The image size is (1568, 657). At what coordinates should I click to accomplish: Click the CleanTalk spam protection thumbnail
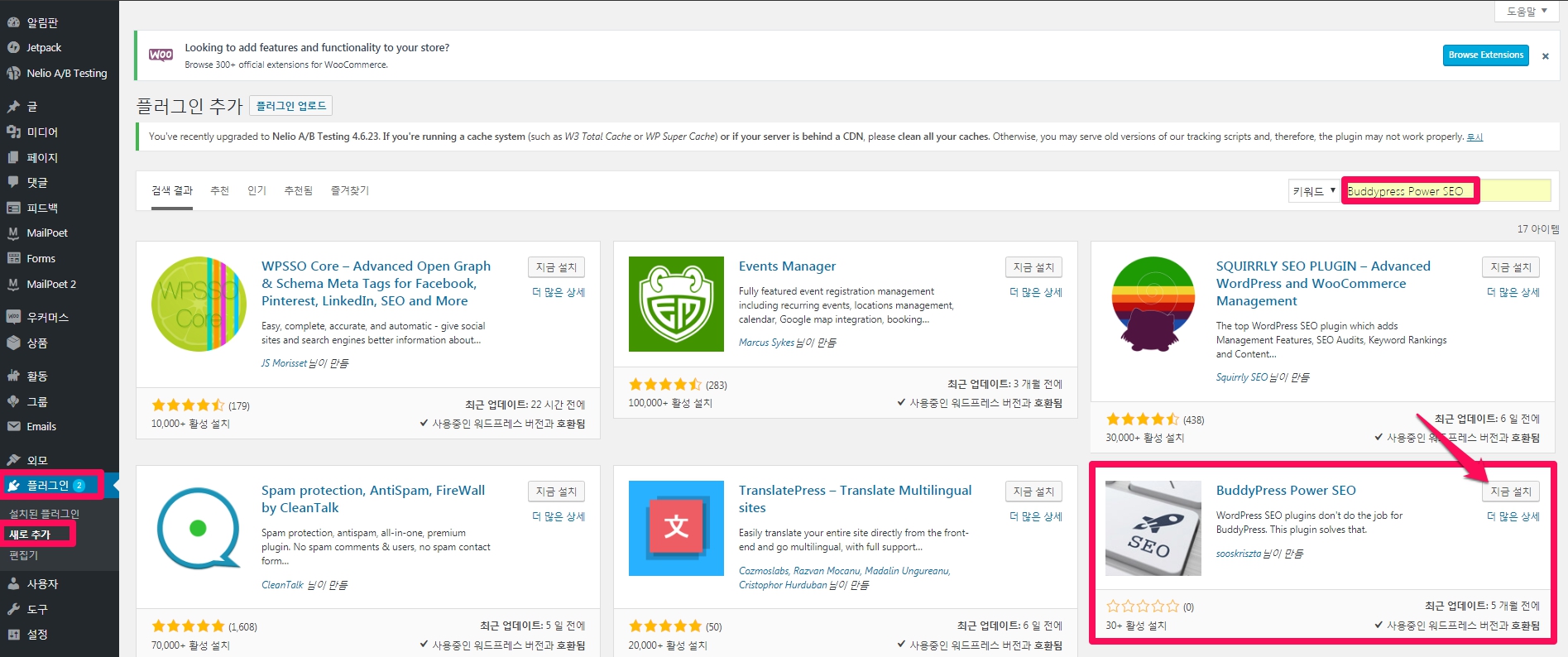click(199, 528)
